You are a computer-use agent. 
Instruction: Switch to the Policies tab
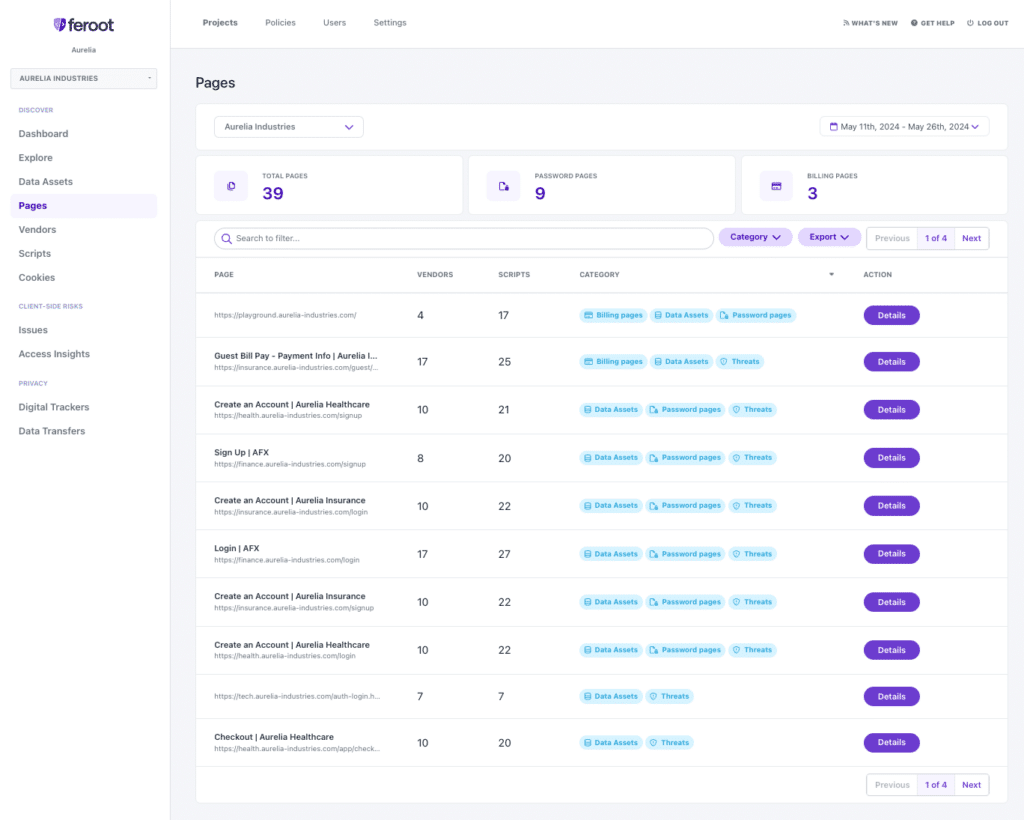click(280, 23)
